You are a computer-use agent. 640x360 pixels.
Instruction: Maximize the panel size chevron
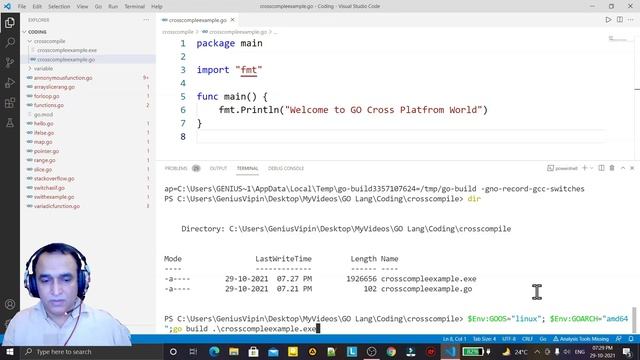(623, 168)
